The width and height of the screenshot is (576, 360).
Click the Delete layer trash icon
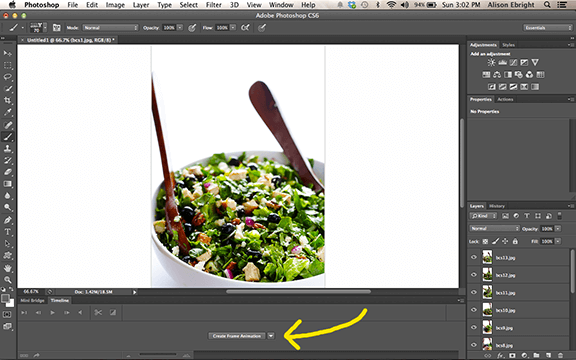coord(560,356)
